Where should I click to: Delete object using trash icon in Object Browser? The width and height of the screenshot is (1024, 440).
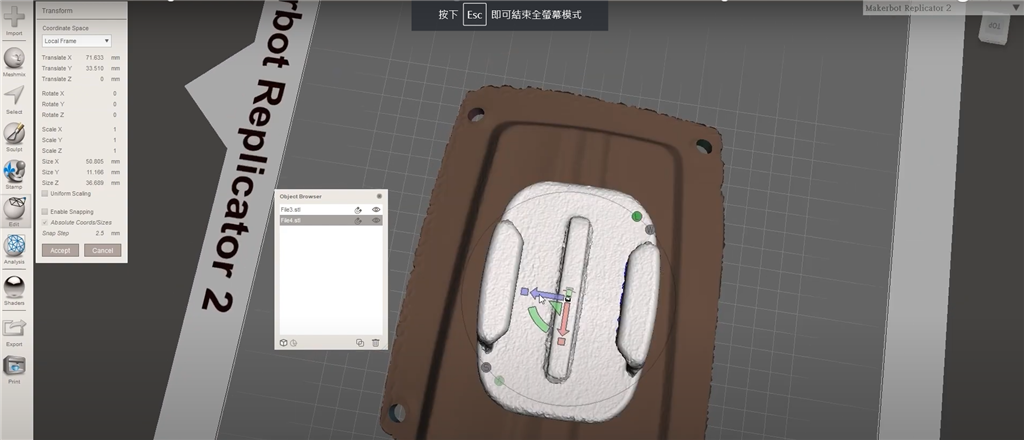pos(375,342)
